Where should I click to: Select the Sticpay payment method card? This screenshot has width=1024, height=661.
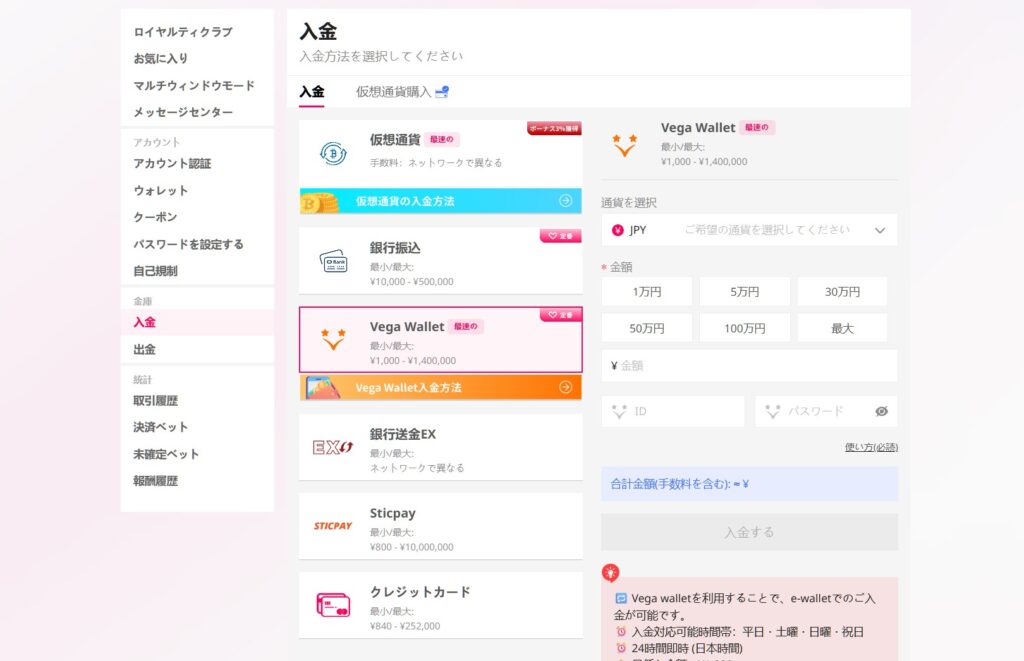coord(441,526)
